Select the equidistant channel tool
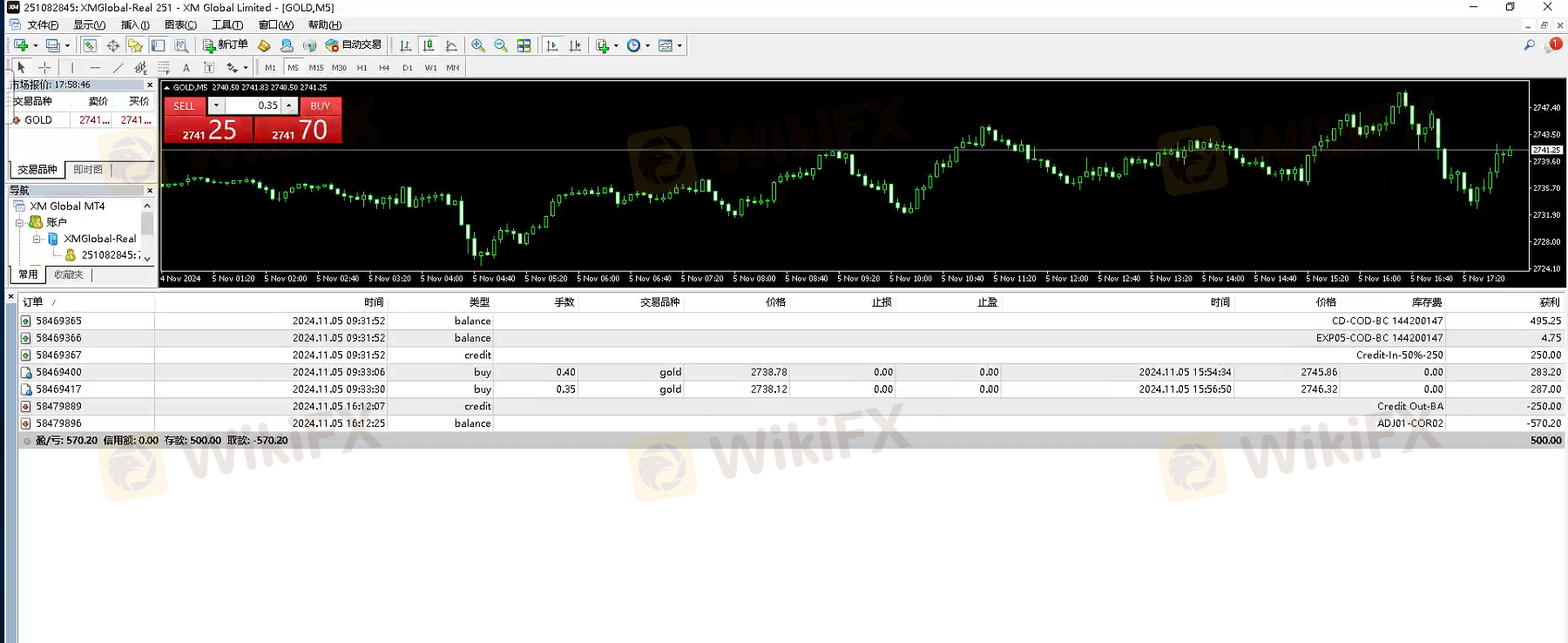The height and width of the screenshot is (643, 1568). pyautogui.click(x=140, y=67)
